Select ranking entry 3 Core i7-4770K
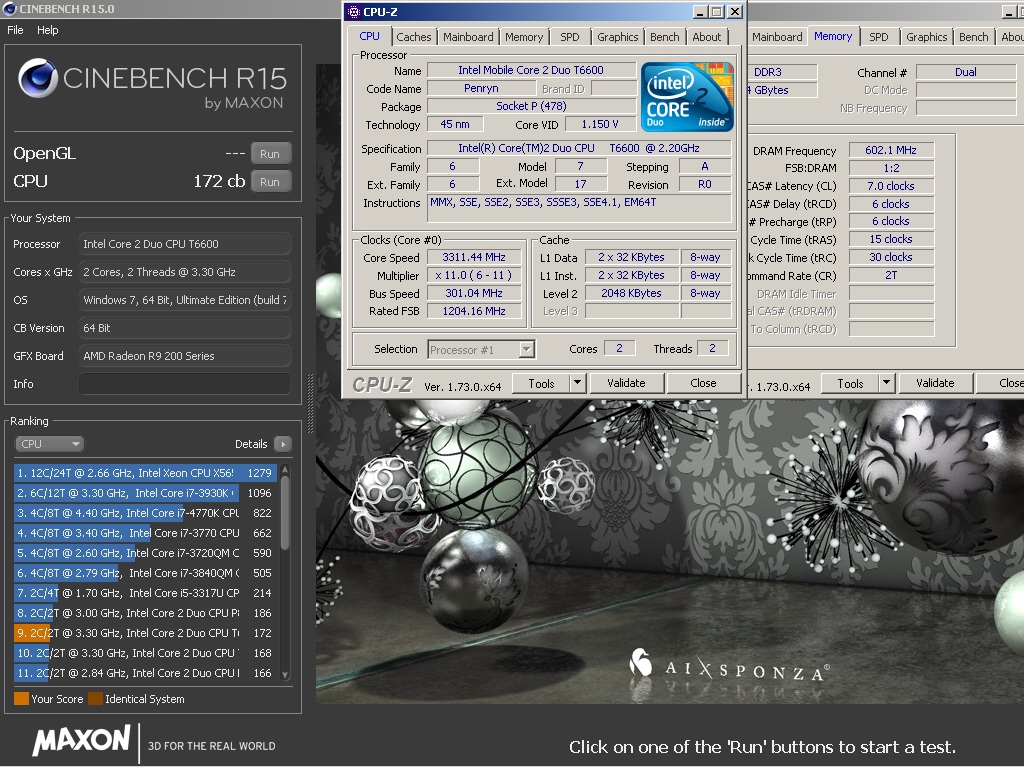The width and height of the screenshot is (1024, 768). coord(145,513)
